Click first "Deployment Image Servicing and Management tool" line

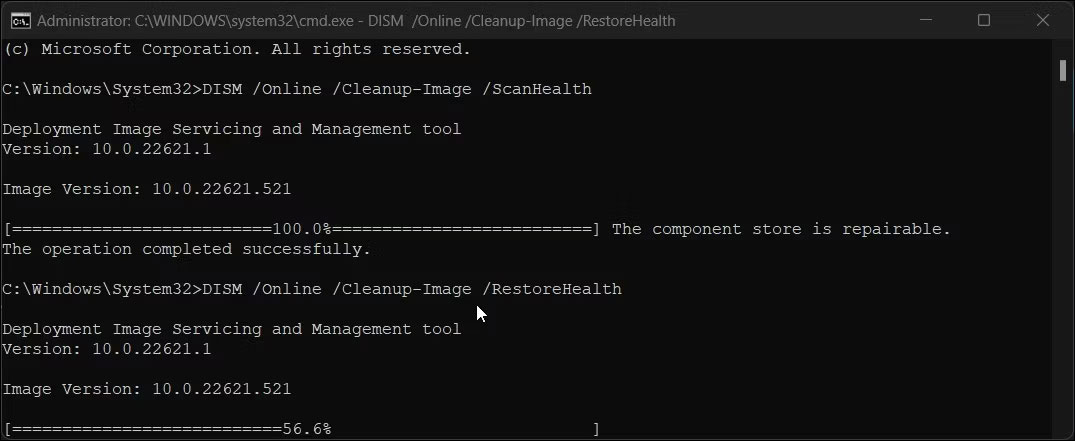pyautogui.click(x=231, y=129)
